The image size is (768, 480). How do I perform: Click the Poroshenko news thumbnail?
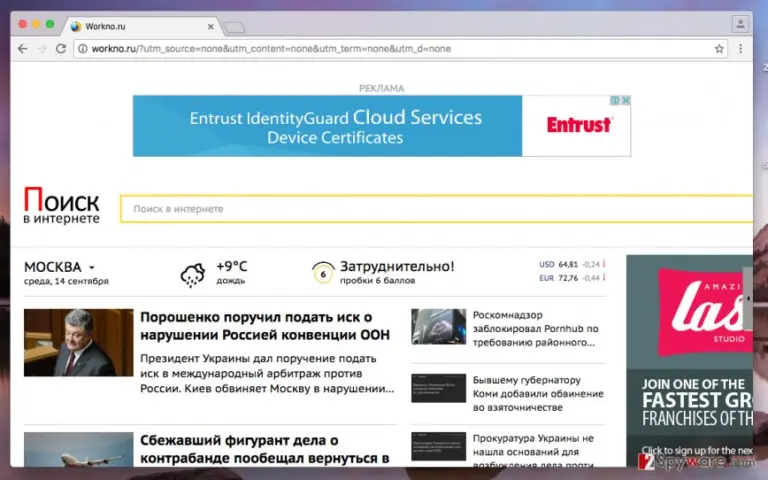(x=78, y=342)
